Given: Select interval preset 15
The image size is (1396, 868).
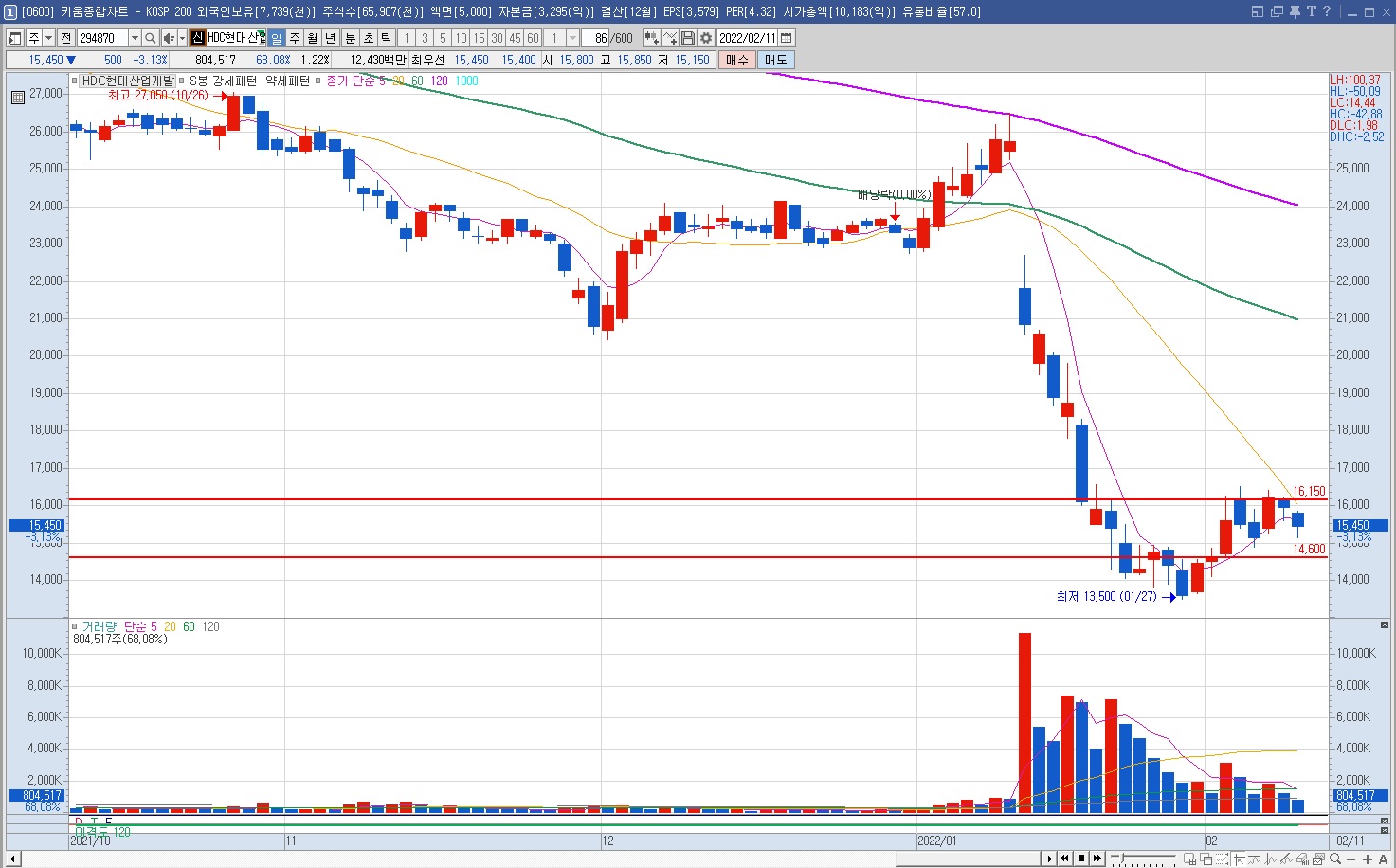Looking at the screenshot, I should click(x=479, y=38).
